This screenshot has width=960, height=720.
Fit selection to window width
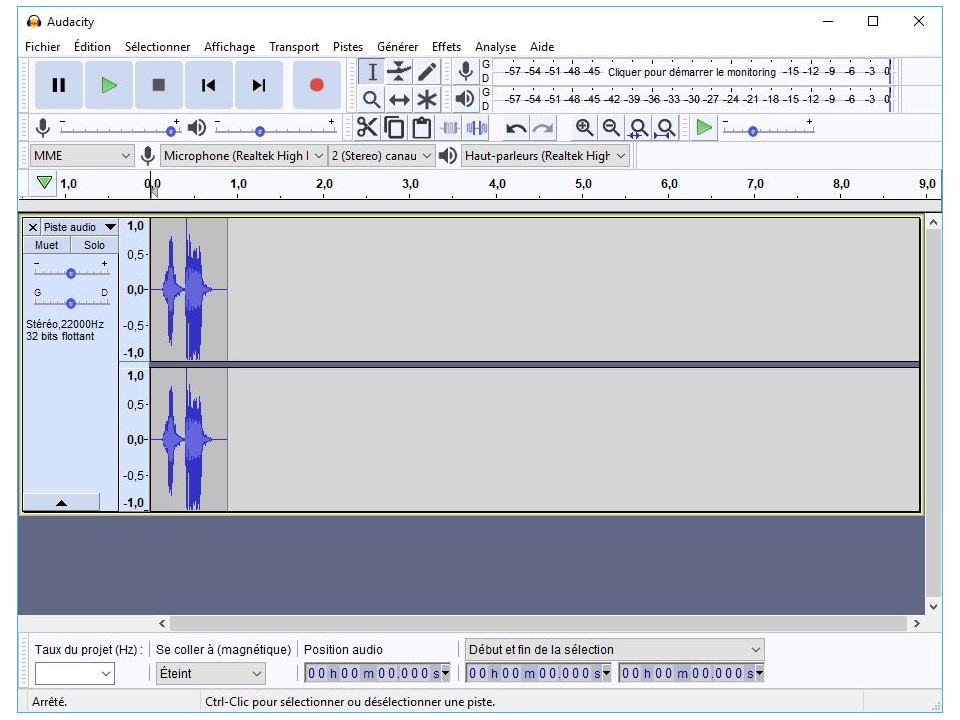[639, 127]
